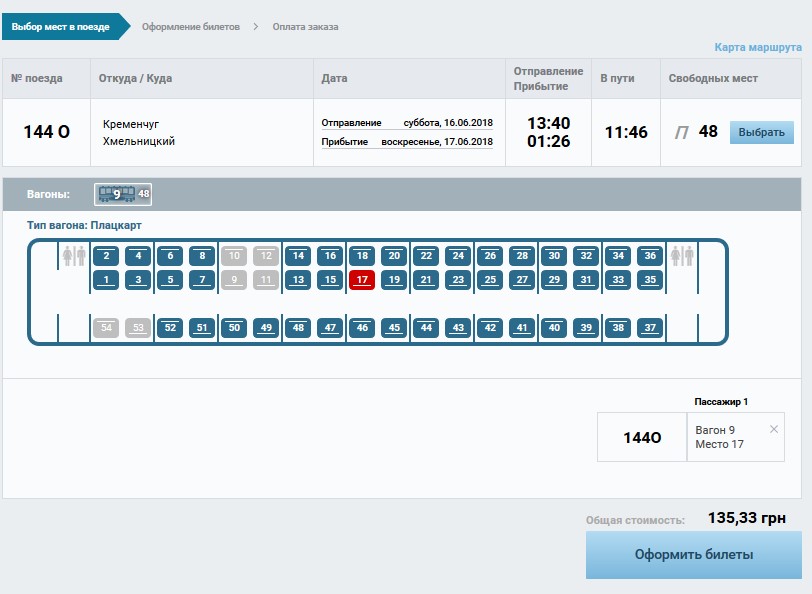Click the left toilet icon in wagon

[74, 256]
